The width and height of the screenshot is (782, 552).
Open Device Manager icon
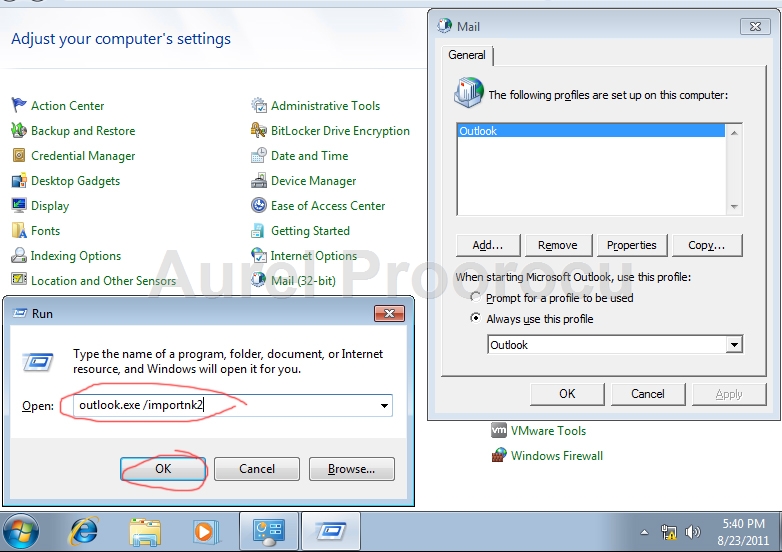[x=258, y=181]
